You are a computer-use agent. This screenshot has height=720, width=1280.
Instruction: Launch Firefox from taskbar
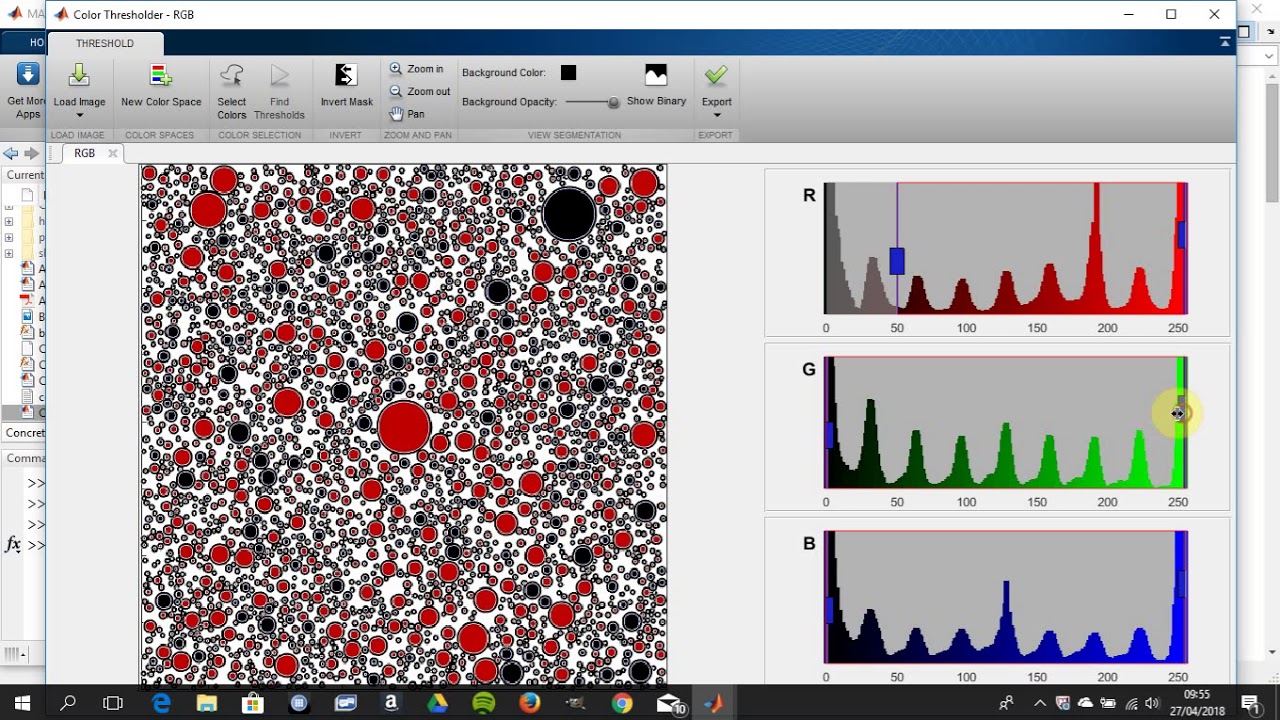[529, 703]
